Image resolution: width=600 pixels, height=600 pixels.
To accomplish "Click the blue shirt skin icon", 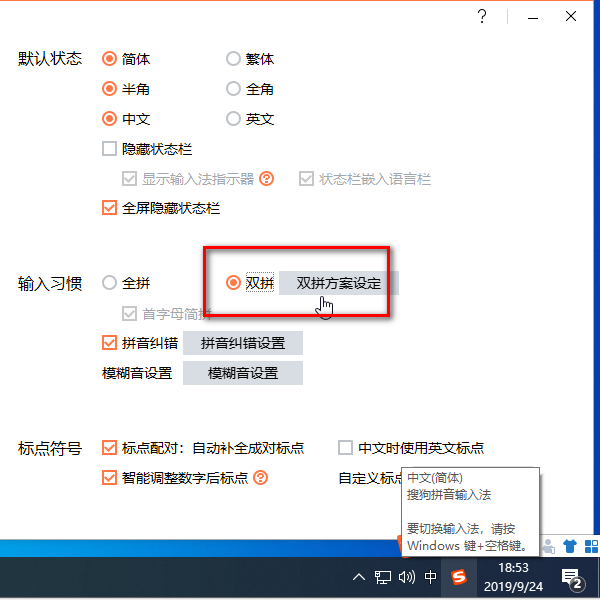I will [569, 546].
